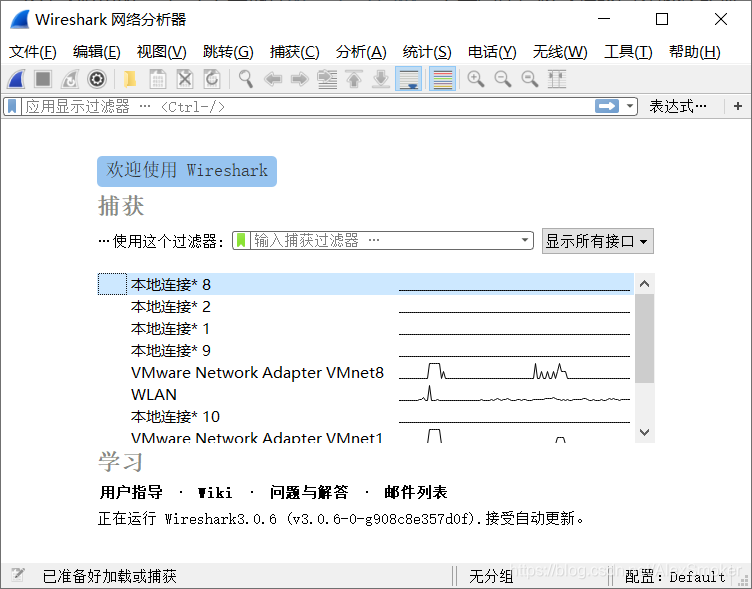
Task: Click the interface list scrollbar thumb
Action: coord(645,339)
